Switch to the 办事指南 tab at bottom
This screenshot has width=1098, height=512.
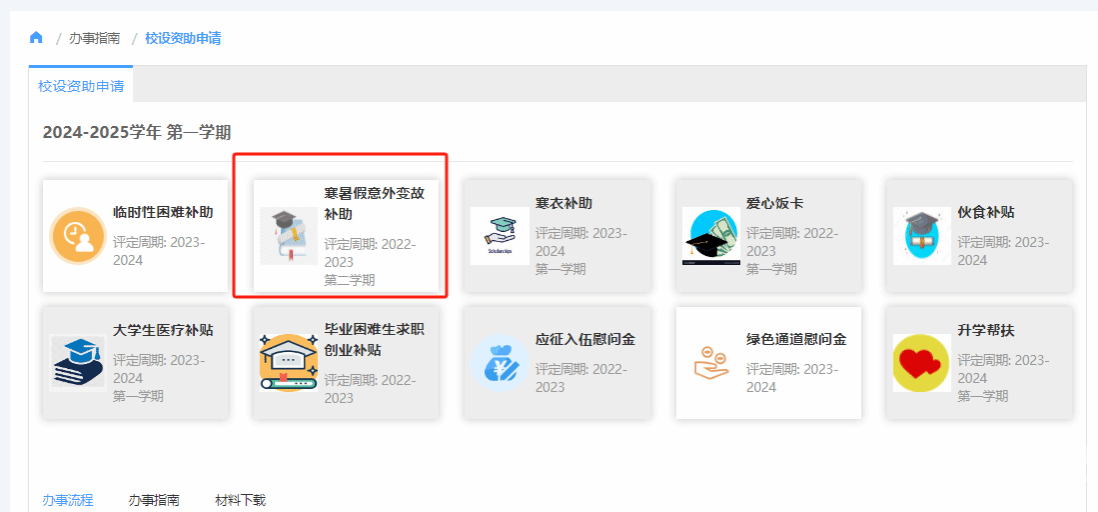coord(154,500)
